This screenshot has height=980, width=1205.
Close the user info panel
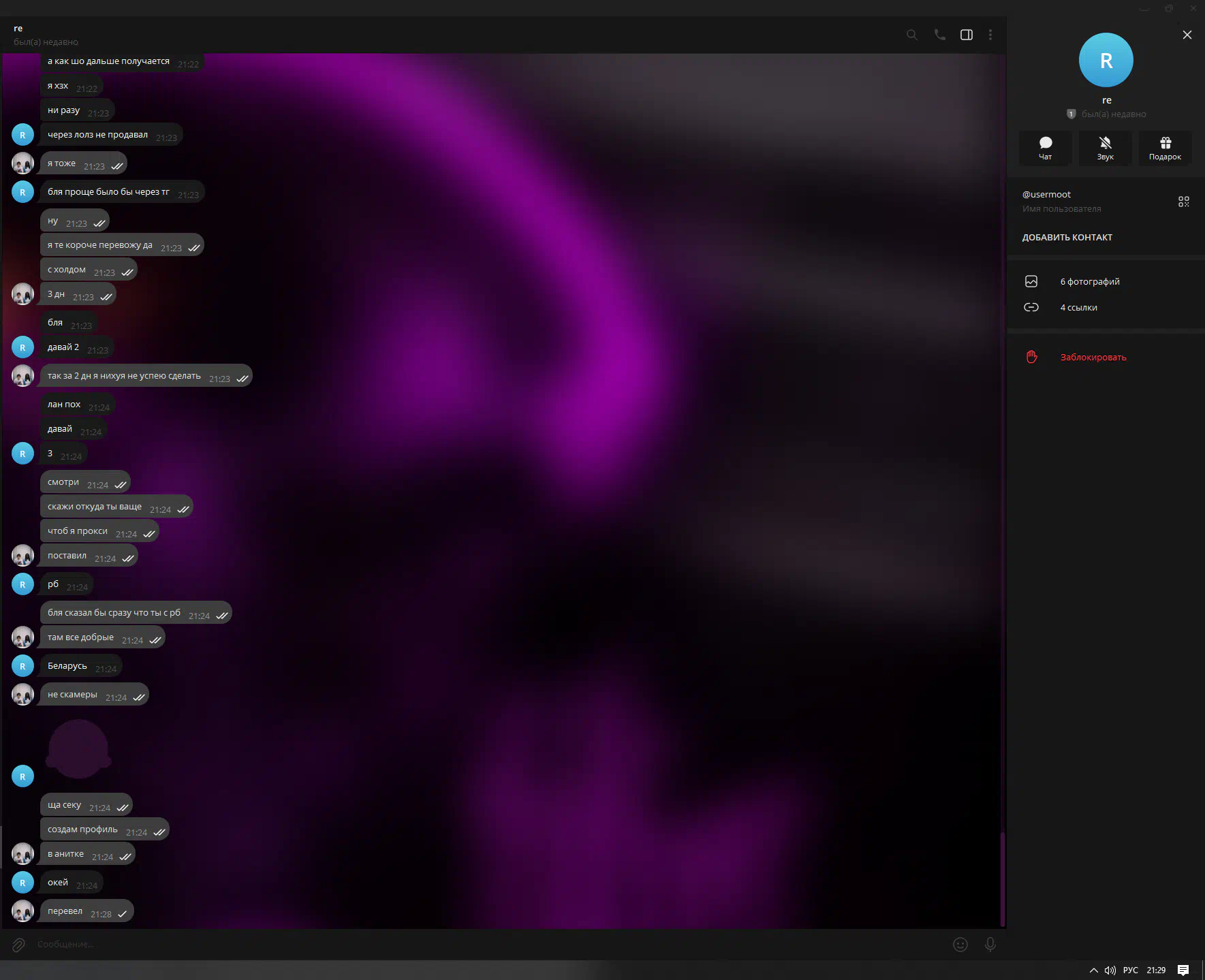[x=1187, y=35]
